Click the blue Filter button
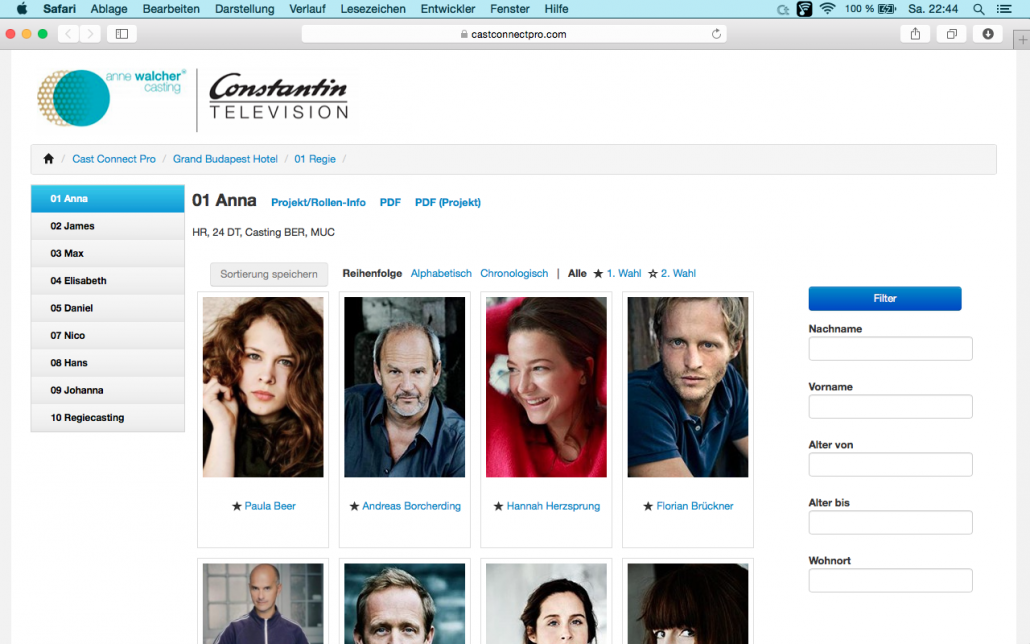The height and width of the screenshot is (644, 1030). click(x=885, y=298)
